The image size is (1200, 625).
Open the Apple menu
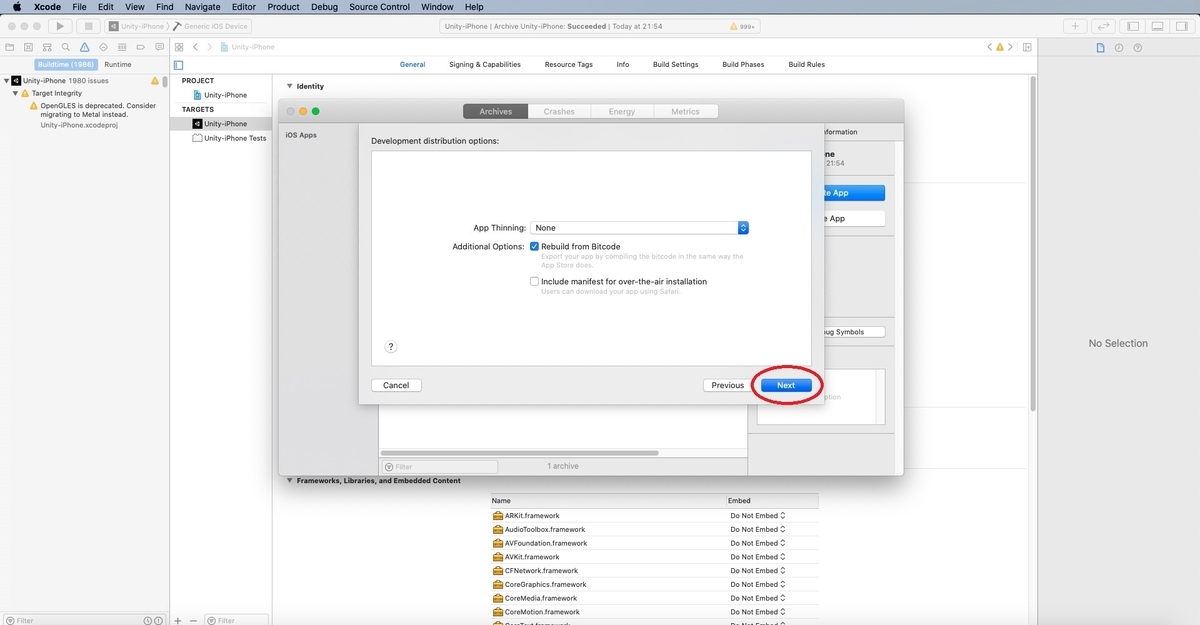(x=17, y=7)
